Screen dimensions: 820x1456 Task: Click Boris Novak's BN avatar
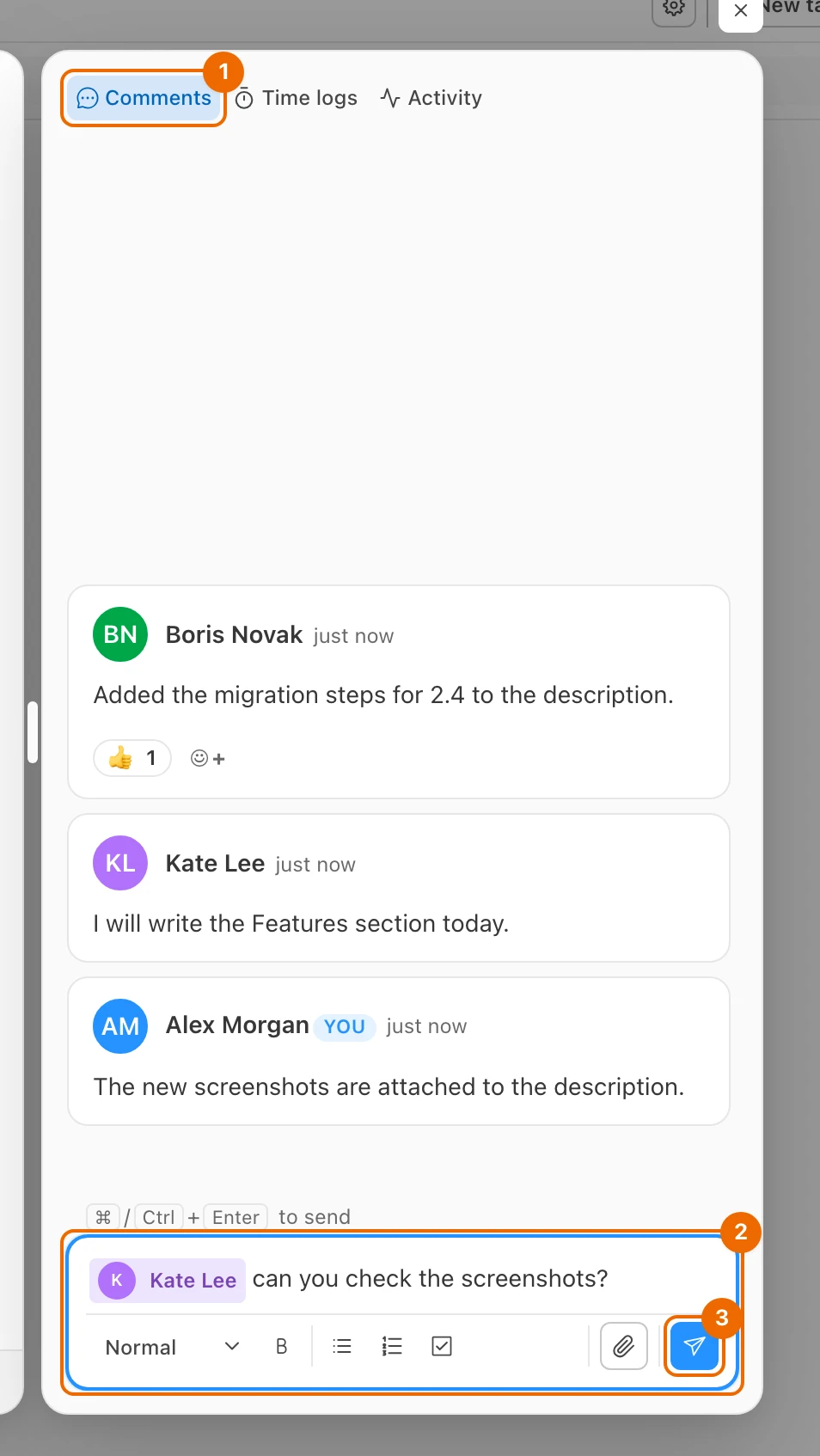pos(120,634)
